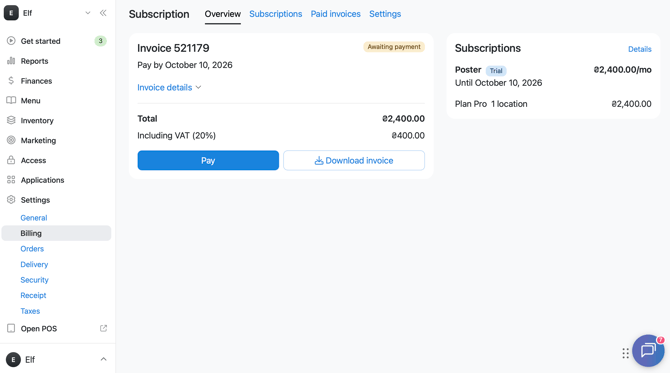
Task: Click the Elf account avatar at top
Action: pyautogui.click(x=11, y=13)
